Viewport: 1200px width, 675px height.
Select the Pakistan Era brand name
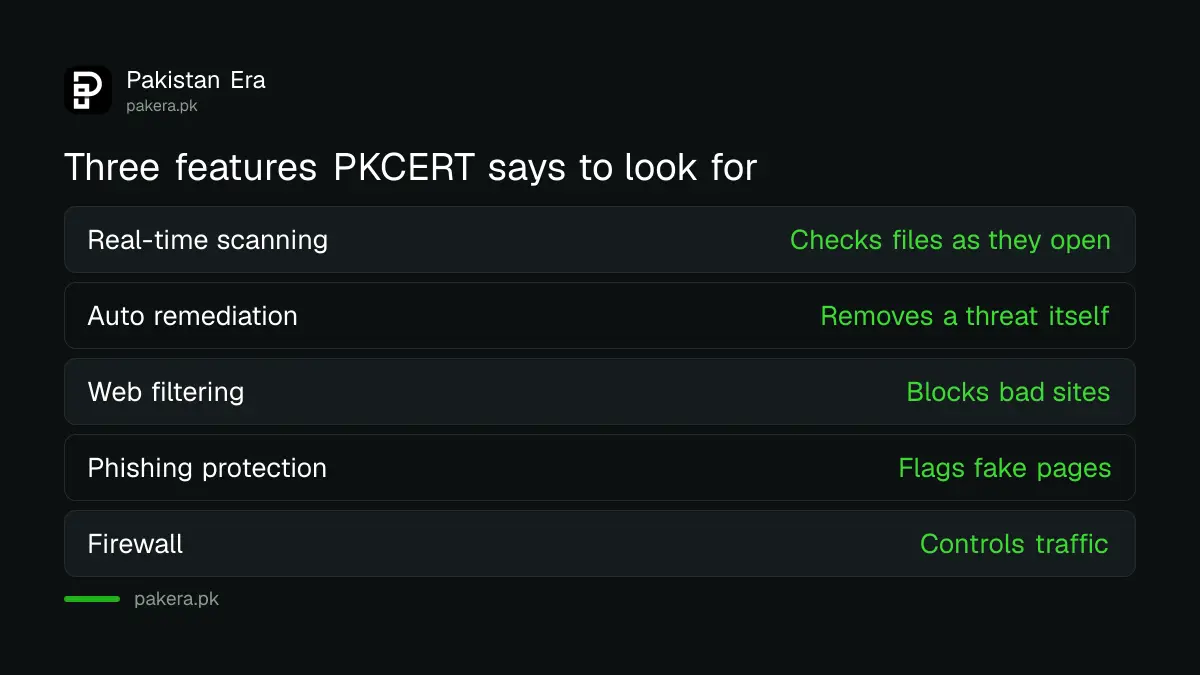click(x=196, y=80)
